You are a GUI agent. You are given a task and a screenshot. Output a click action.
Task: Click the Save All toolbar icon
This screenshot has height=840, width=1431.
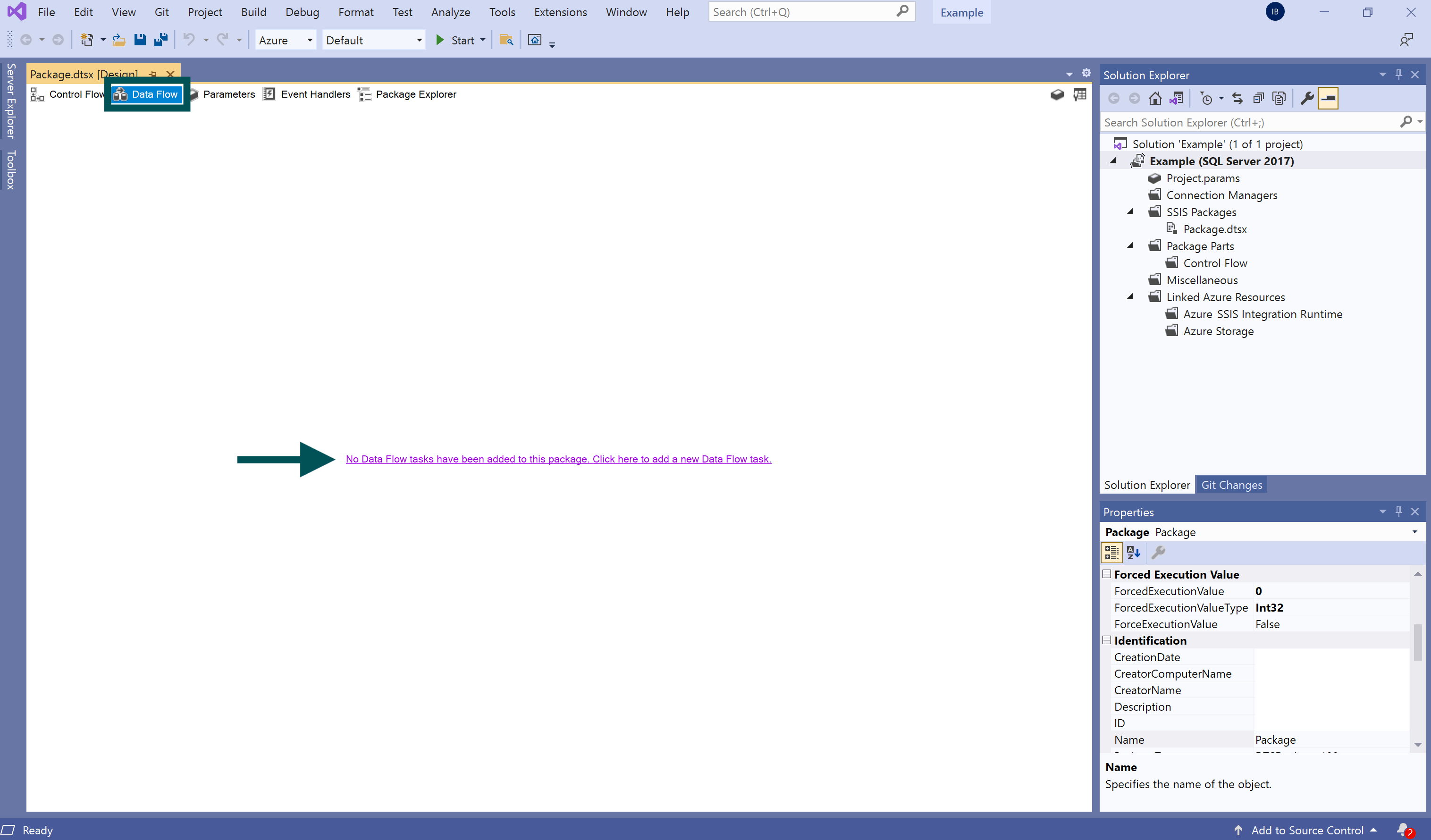click(161, 40)
